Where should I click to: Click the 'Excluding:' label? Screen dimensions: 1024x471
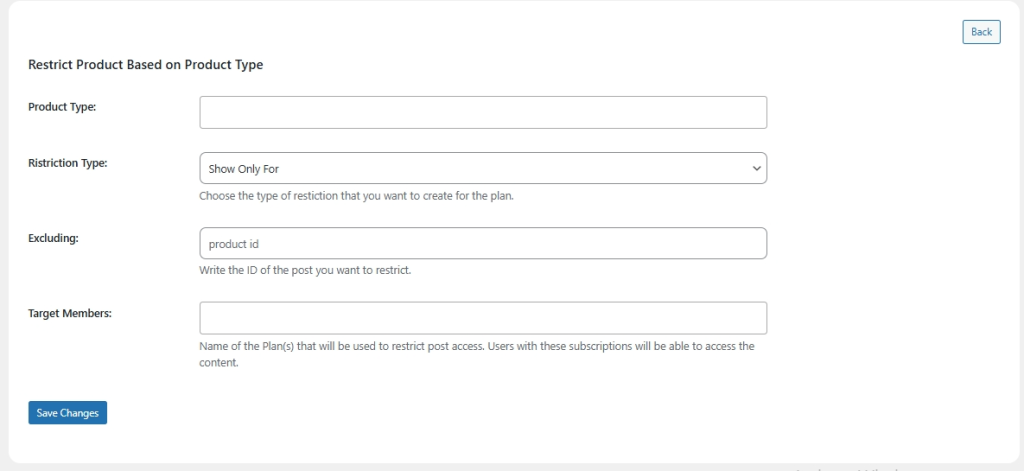click(53, 238)
